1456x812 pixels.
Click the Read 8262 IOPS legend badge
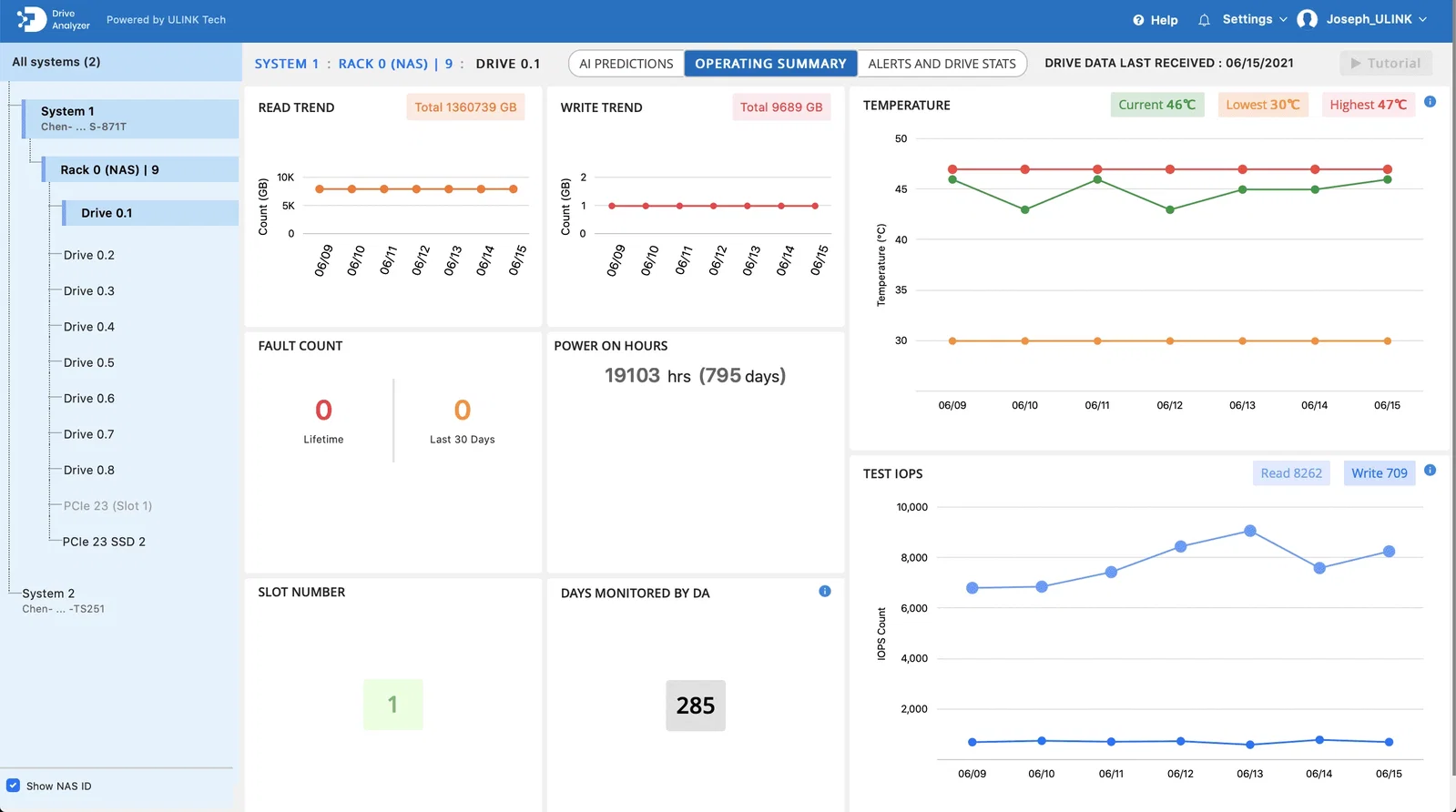[1291, 473]
